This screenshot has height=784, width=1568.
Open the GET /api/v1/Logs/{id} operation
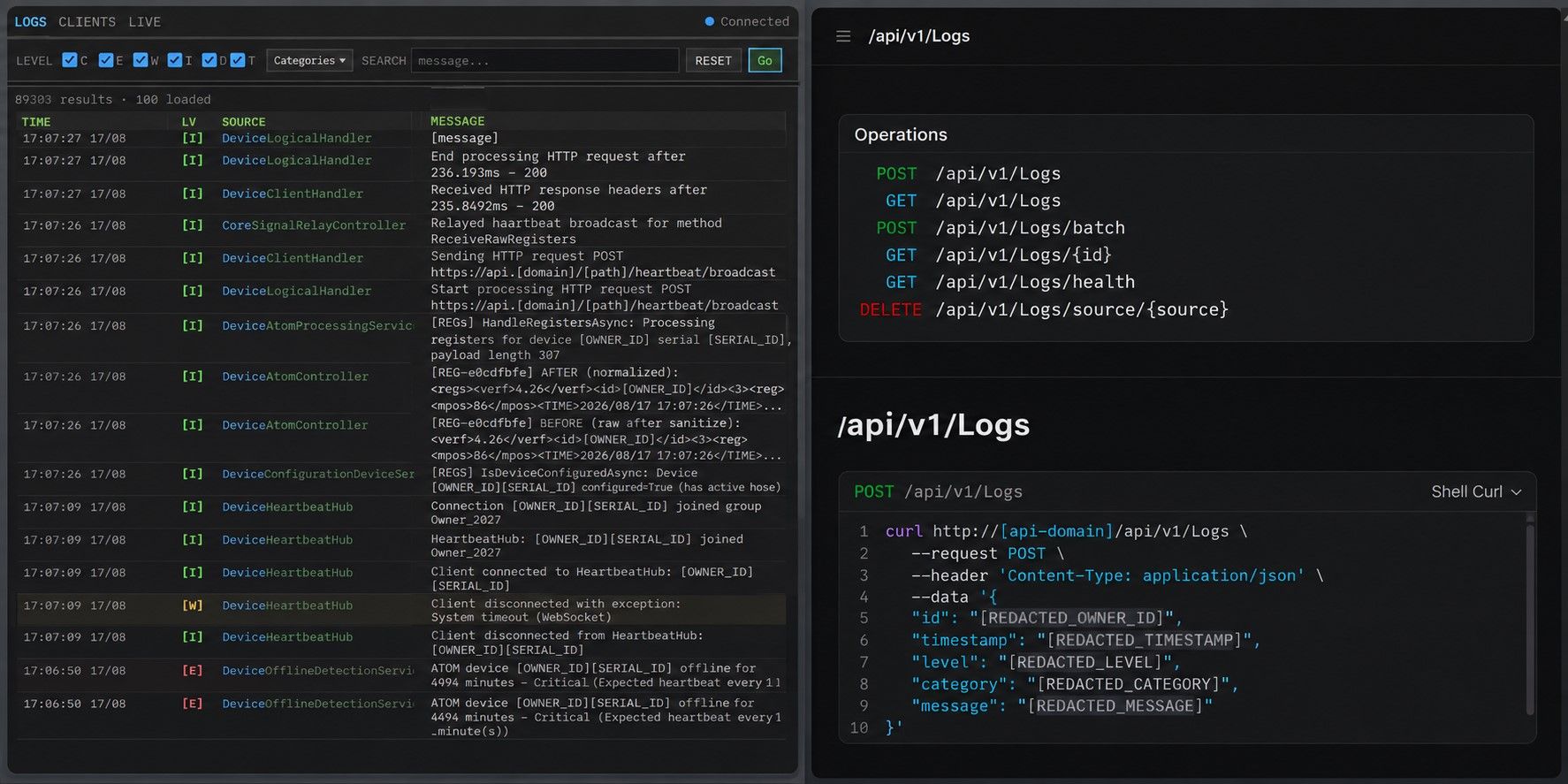998,255
